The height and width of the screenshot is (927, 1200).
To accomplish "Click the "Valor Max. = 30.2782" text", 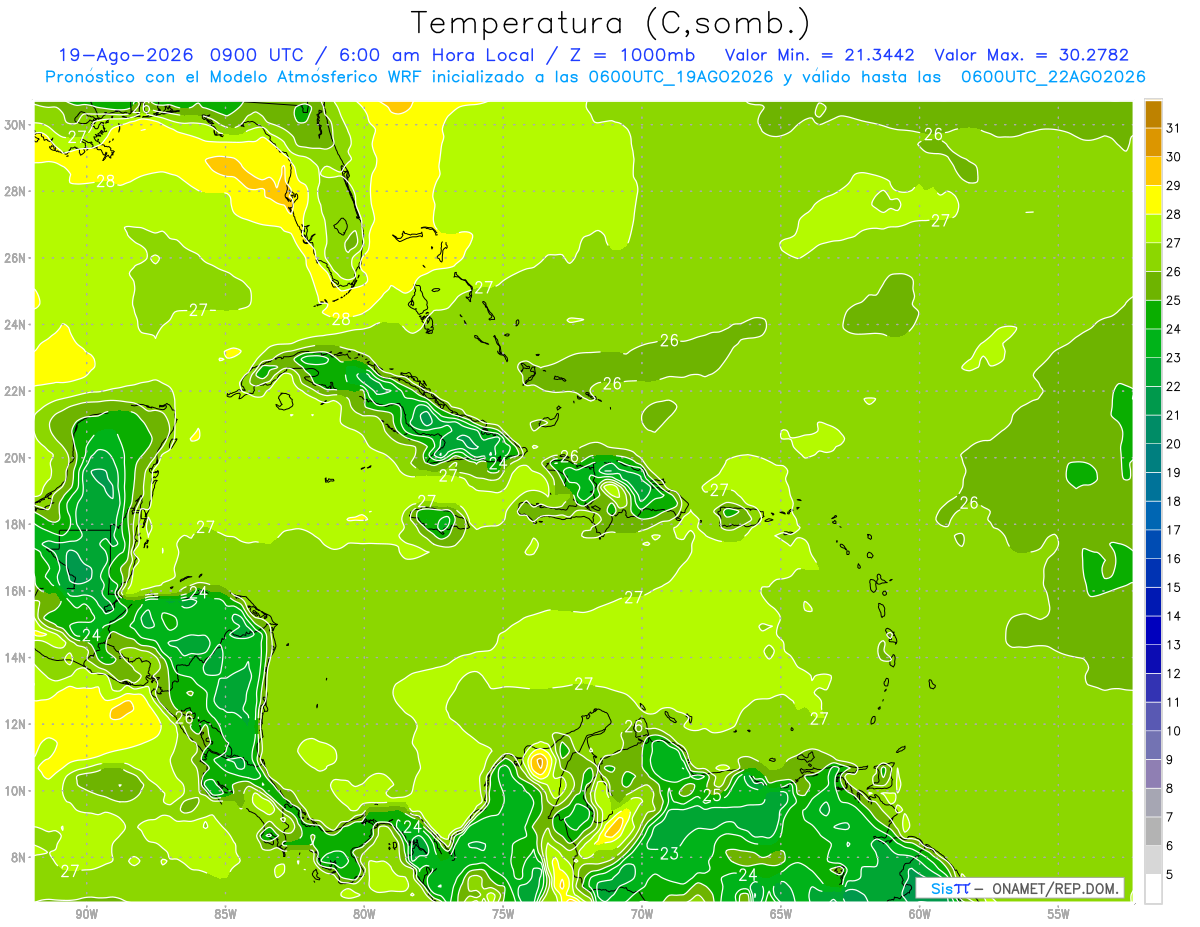I will (1032, 55).
